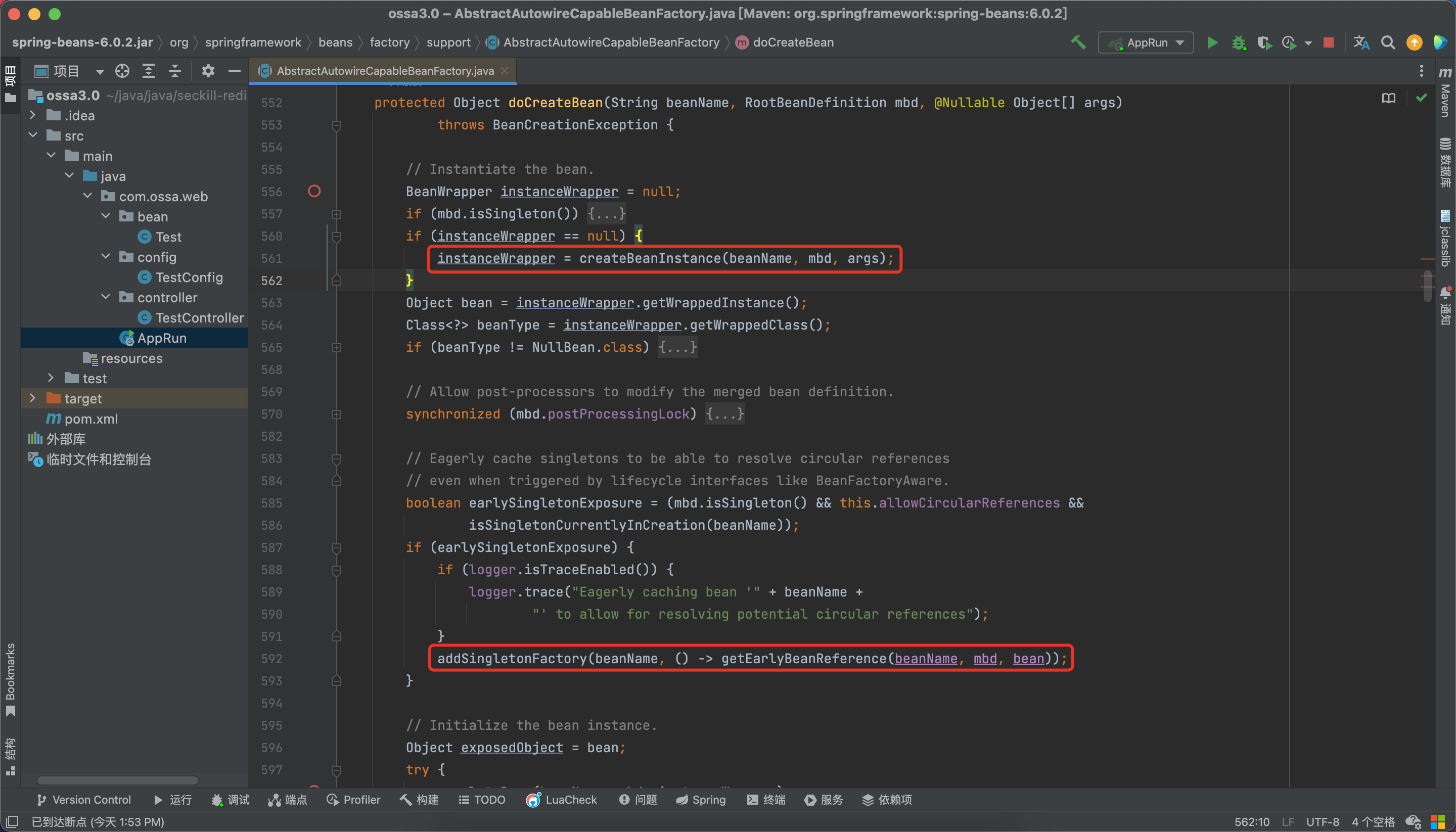
Task: Click the Build hammer icon
Action: tap(1078, 42)
